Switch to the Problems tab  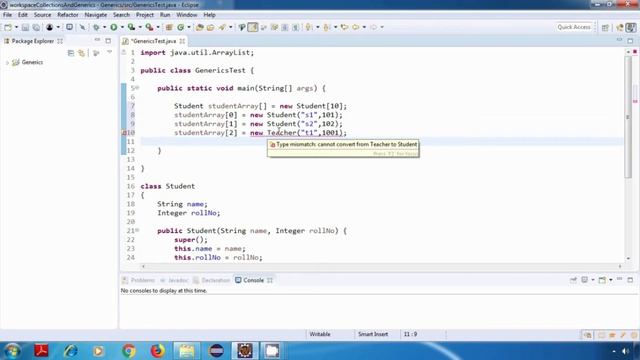(139, 280)
